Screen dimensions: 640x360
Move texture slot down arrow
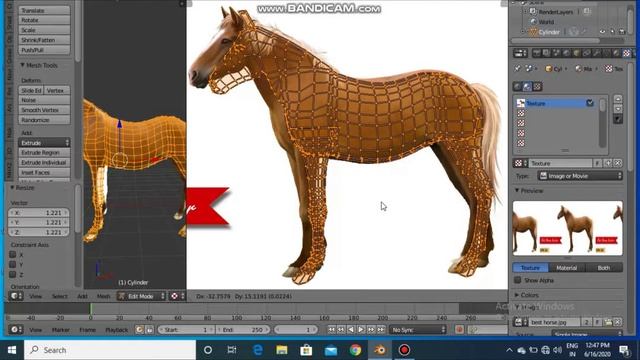[618, 109]
